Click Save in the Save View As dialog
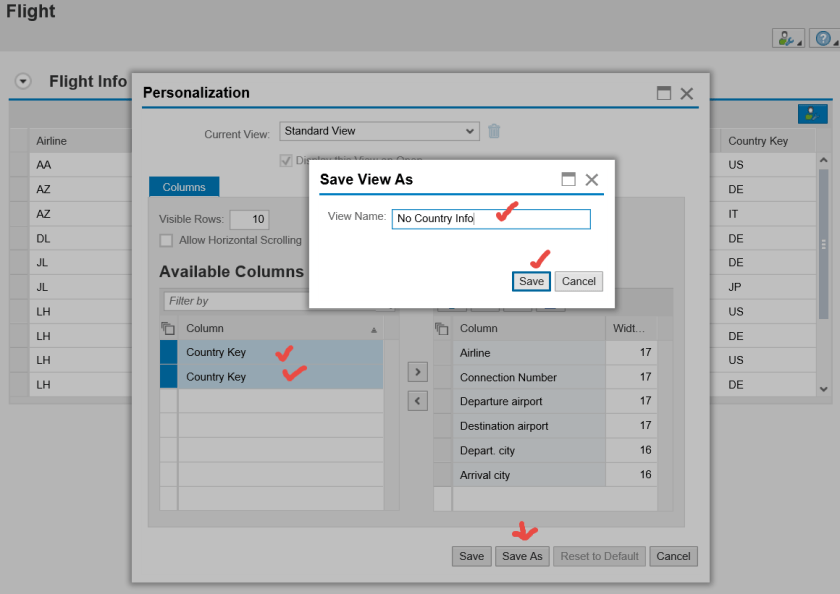The image size is (840, 594). pos(531,281)
